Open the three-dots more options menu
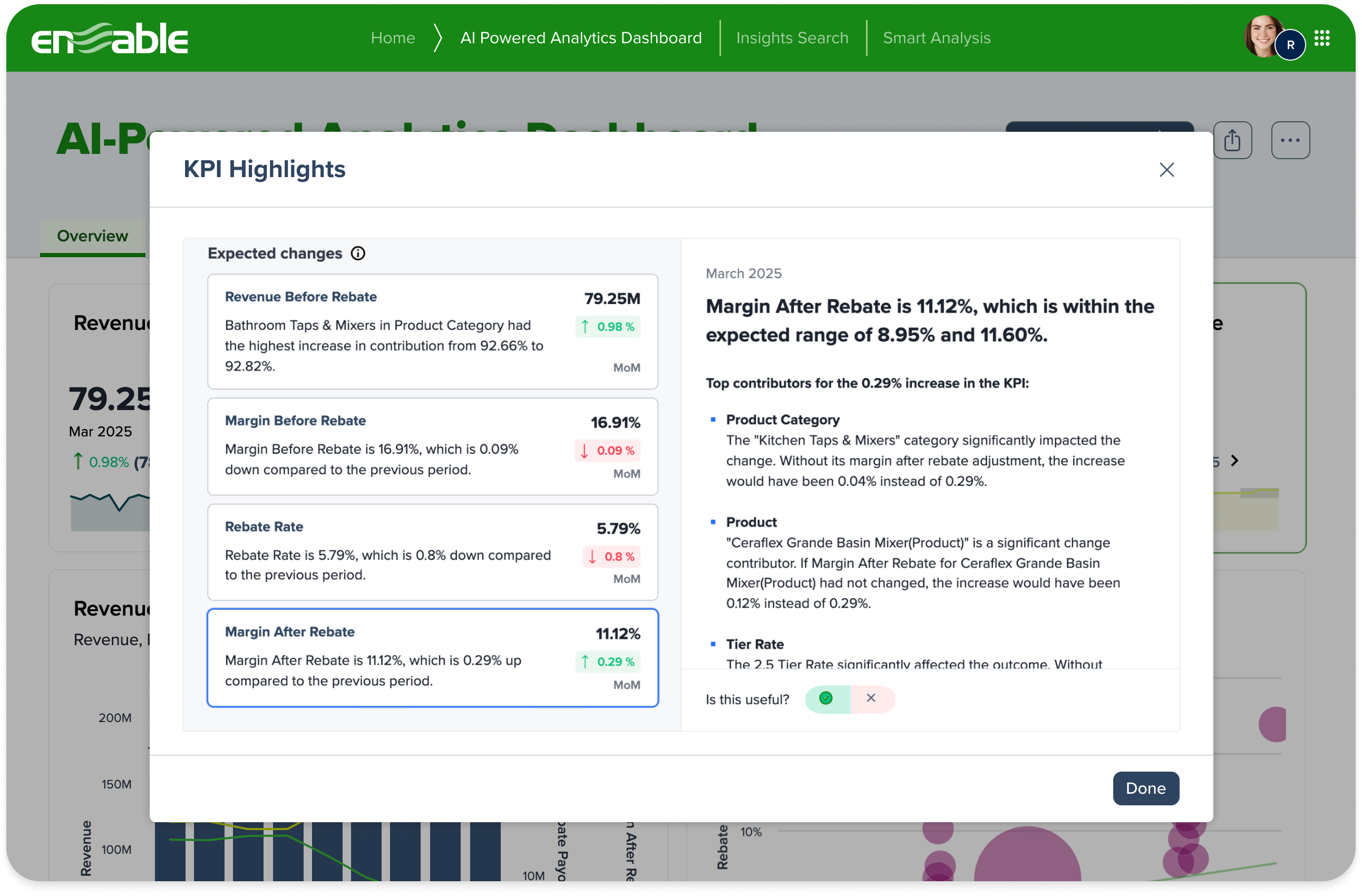This screenshot has width=1362, height=896. point(1290,140)
